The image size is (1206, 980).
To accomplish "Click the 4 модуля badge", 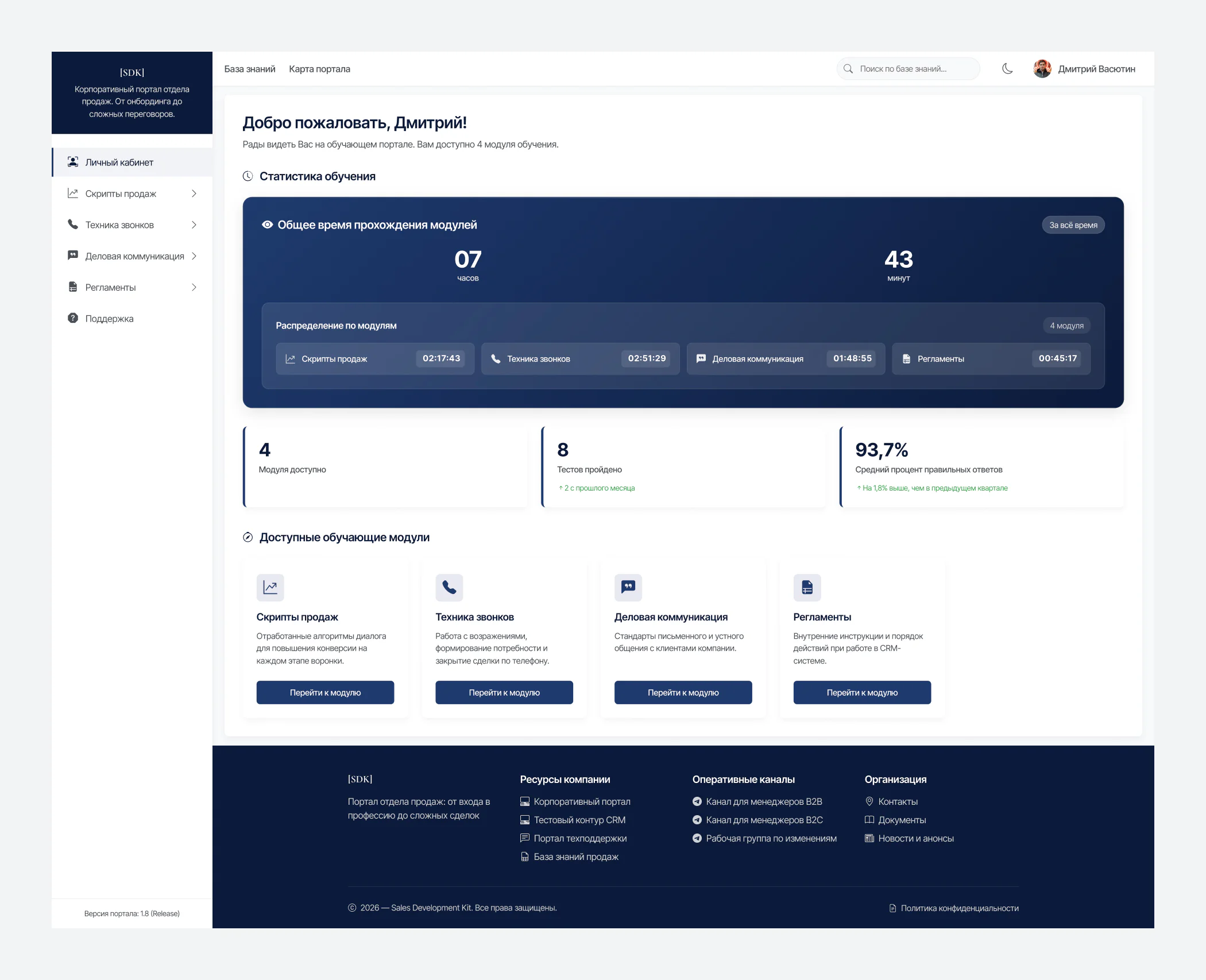I will coord(1066,326).
